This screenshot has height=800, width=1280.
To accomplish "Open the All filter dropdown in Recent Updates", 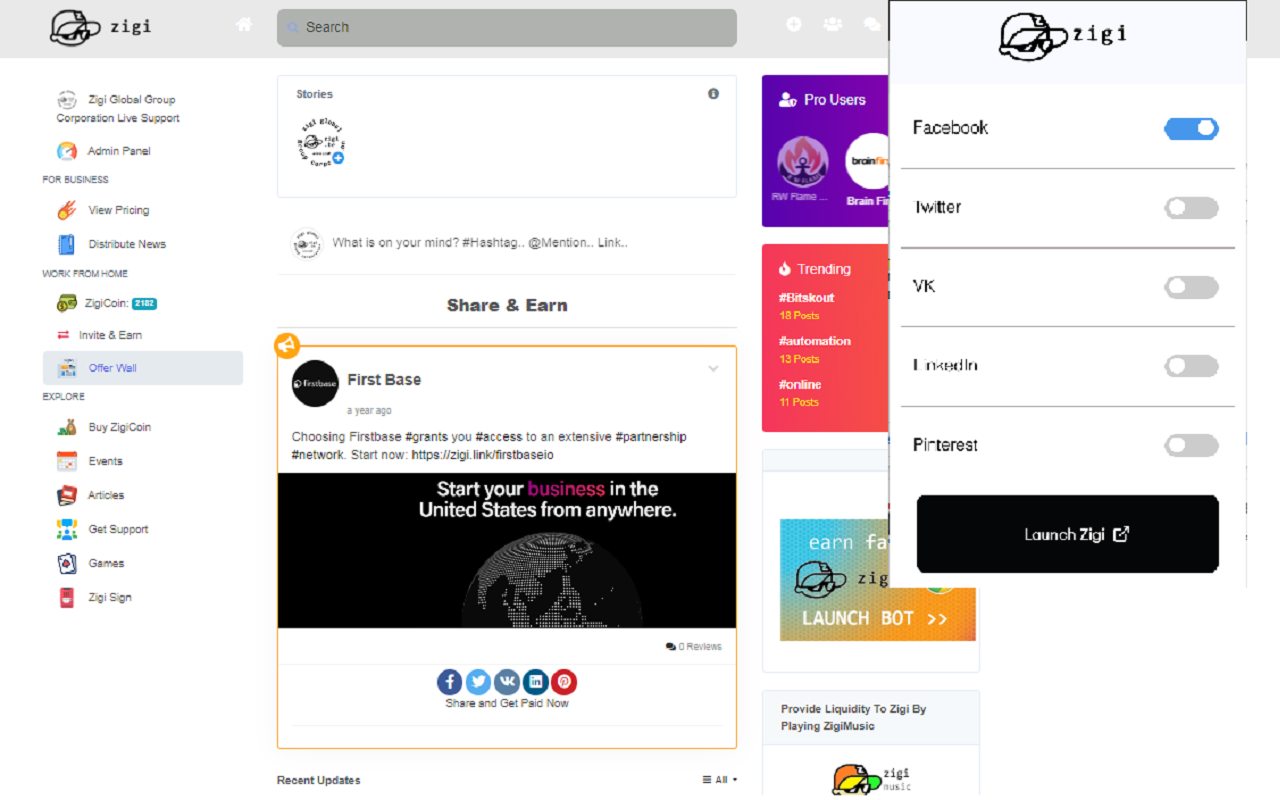I will pos(720,780).
